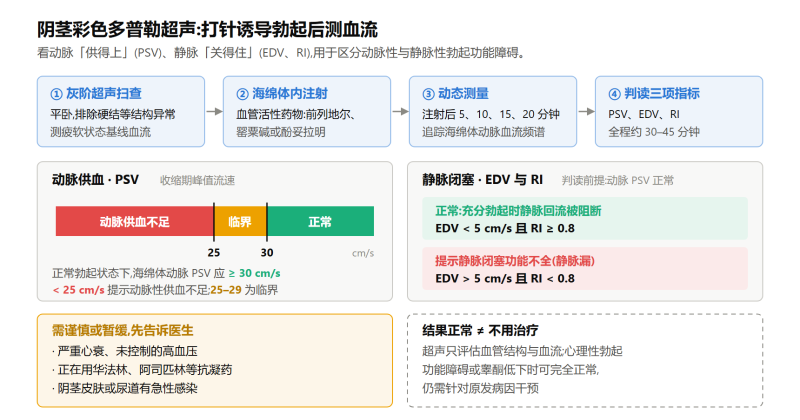Click the heading ④ 判读三项指标
Image resolution: width=800 pixels, height=420 pixels.
654,93
